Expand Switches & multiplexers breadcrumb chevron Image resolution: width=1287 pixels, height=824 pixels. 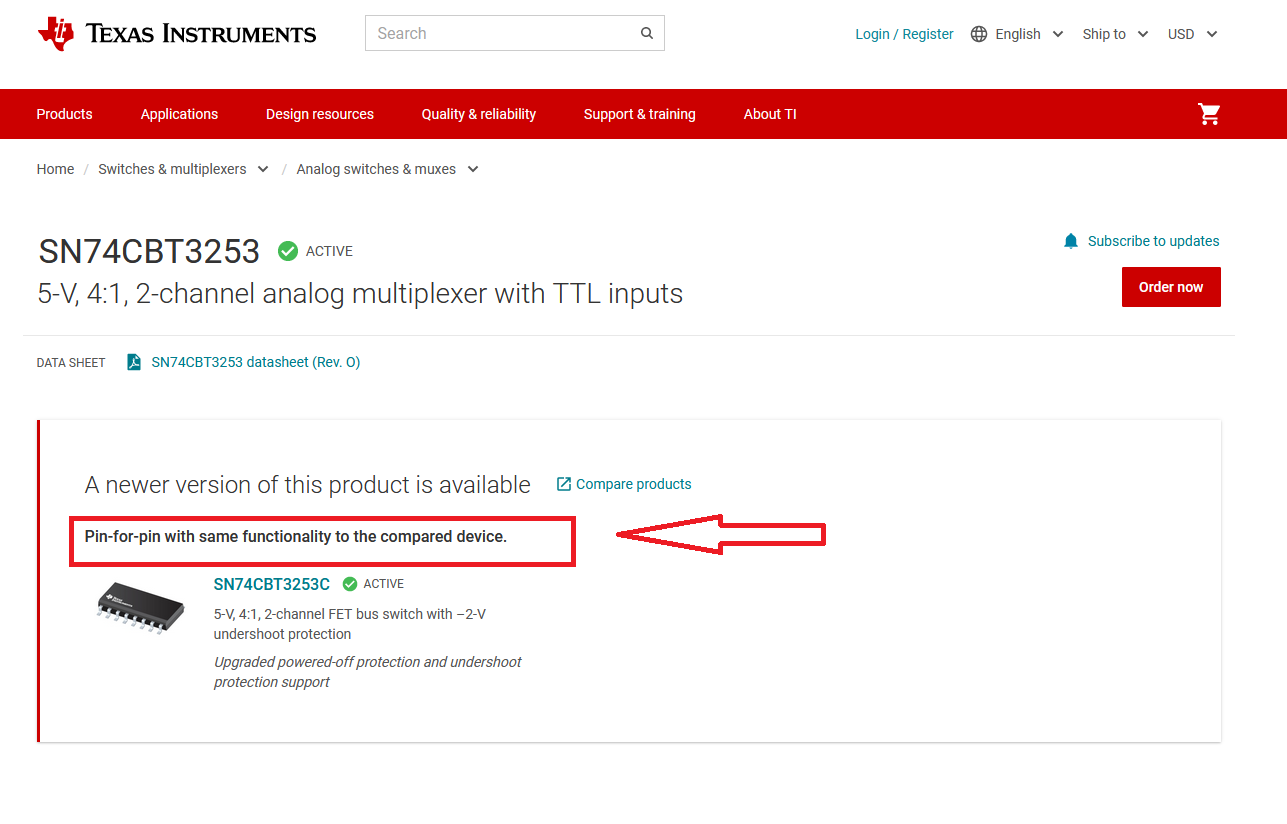263,169
